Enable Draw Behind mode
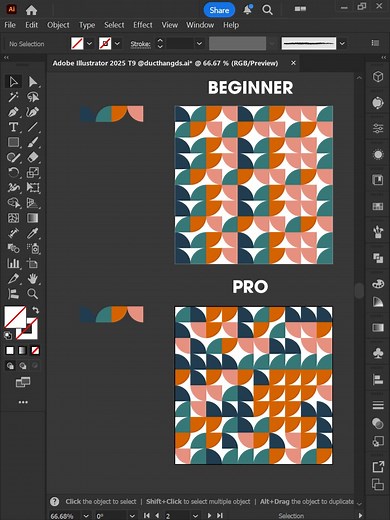This screenshot has height=520, width=390. pos(23,366)
